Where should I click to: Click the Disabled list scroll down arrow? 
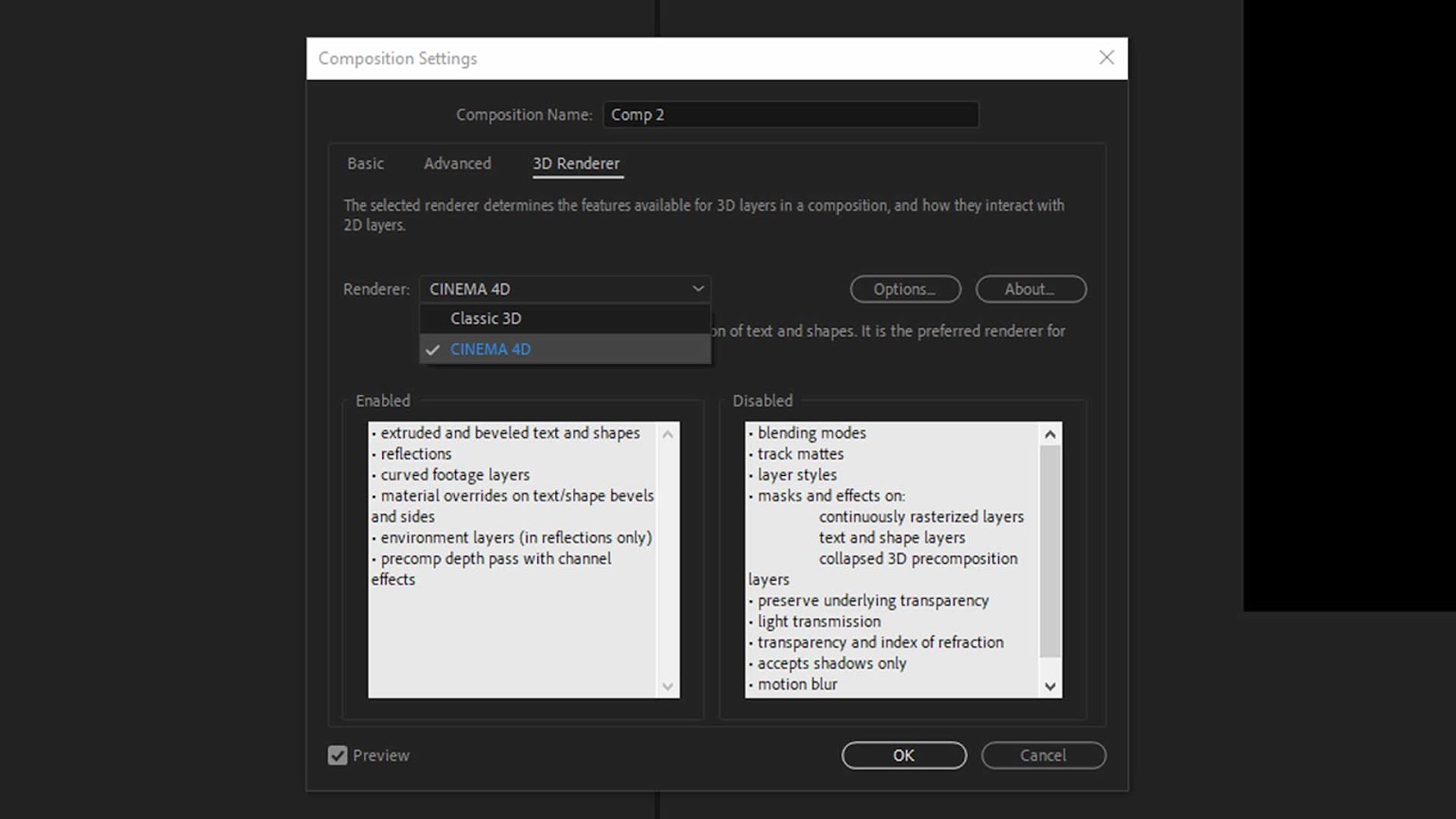pyautogui.click(x=1050, y=686)
